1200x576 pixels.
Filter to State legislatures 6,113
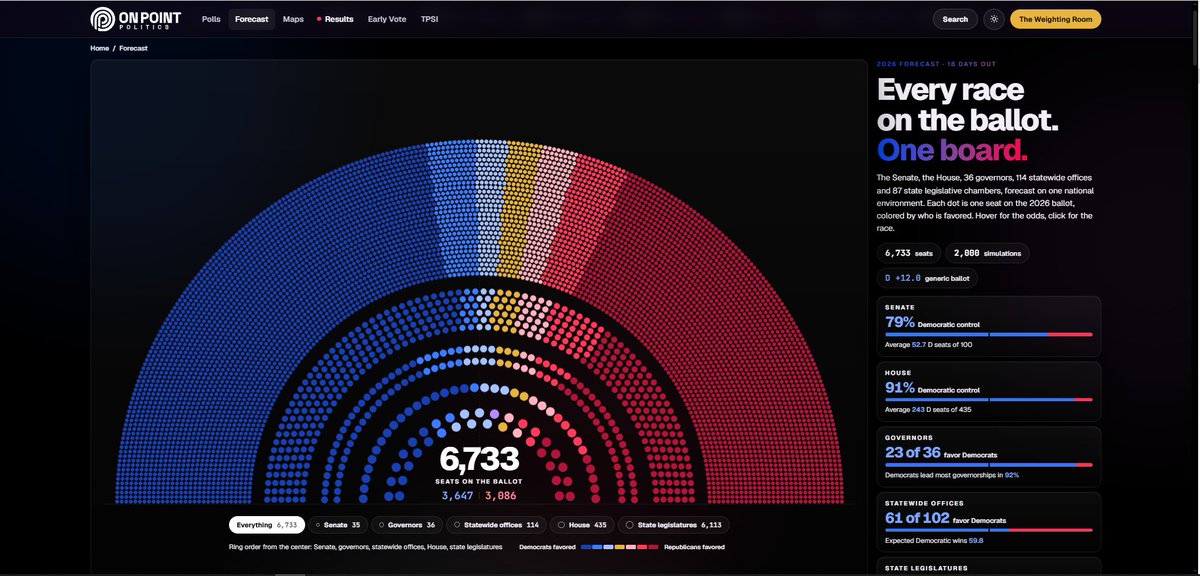pyautogui.click(x=674, y=524)
